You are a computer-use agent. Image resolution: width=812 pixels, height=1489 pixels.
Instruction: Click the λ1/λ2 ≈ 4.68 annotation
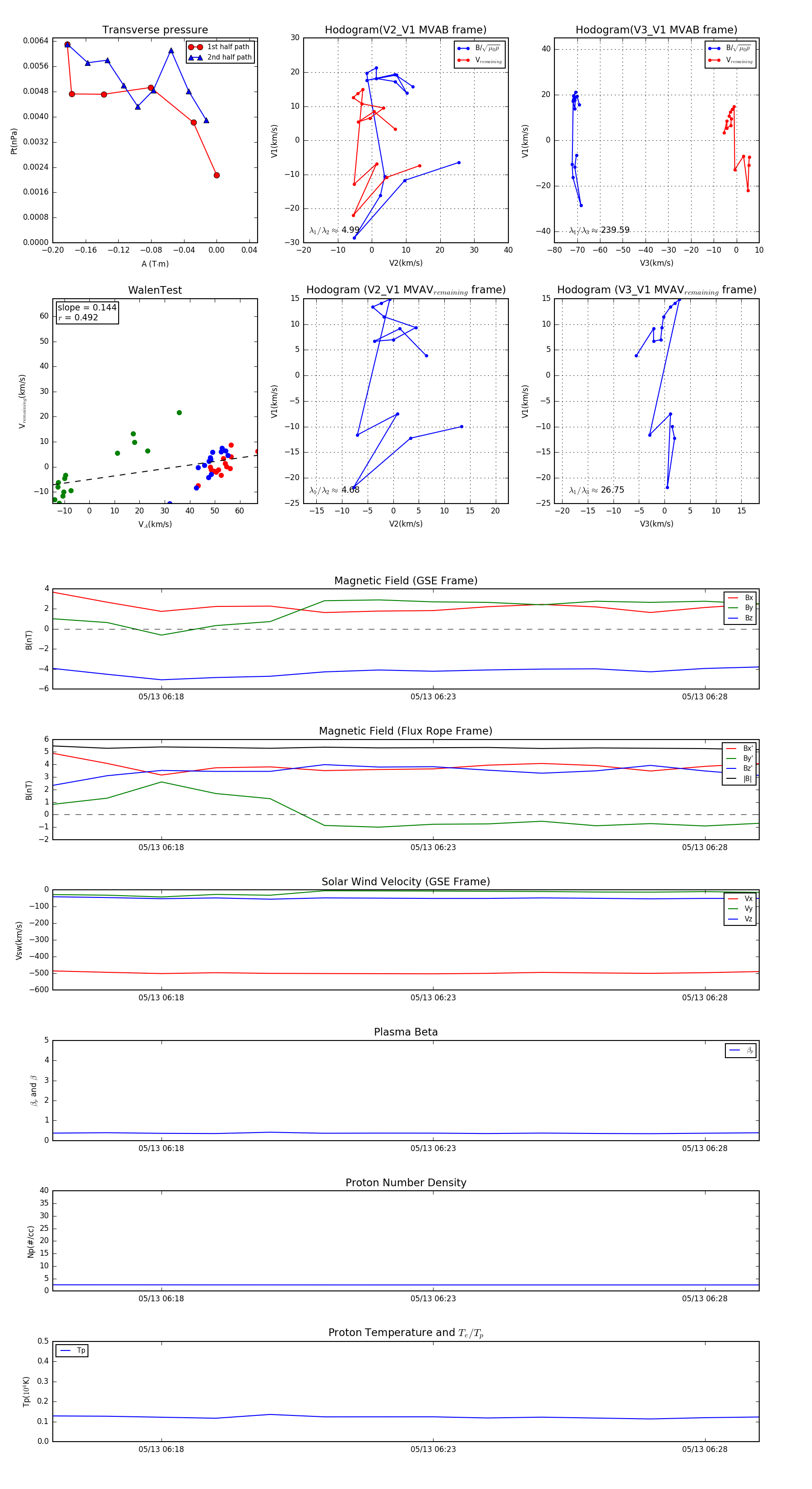point(335,490)
